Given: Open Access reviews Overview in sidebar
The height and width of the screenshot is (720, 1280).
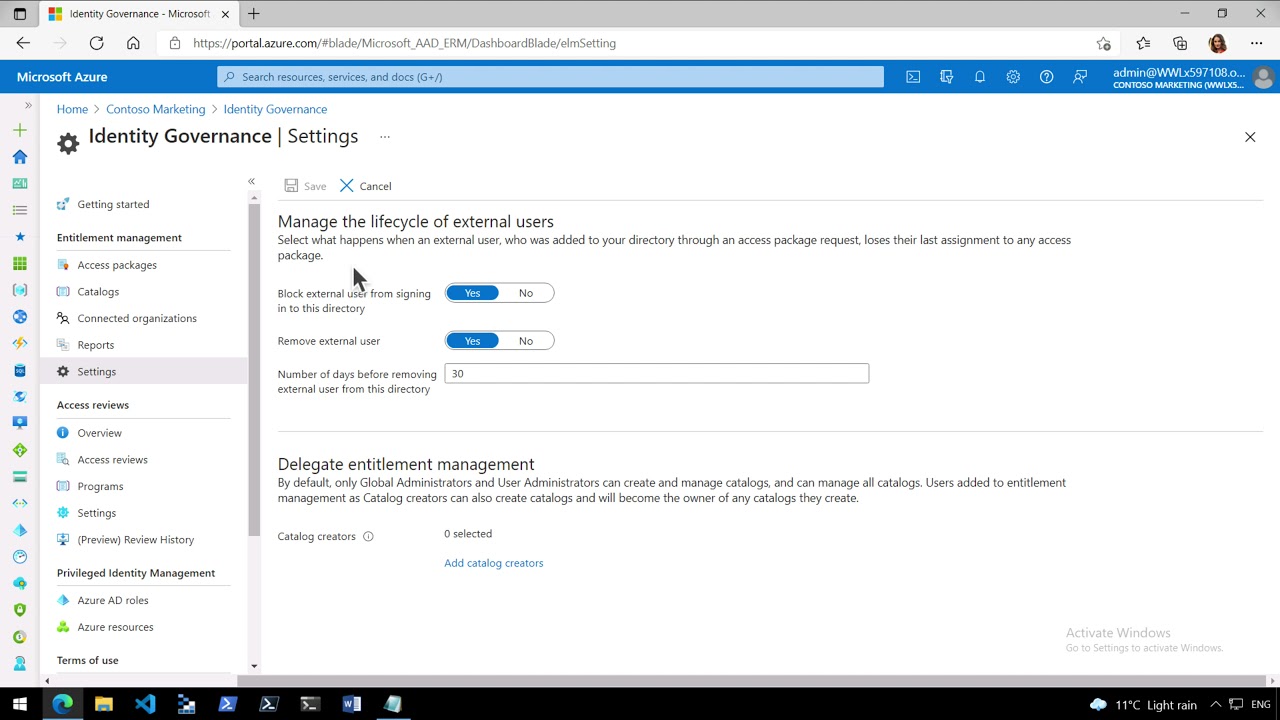Looking at the screenshot, I should [99, 433].
